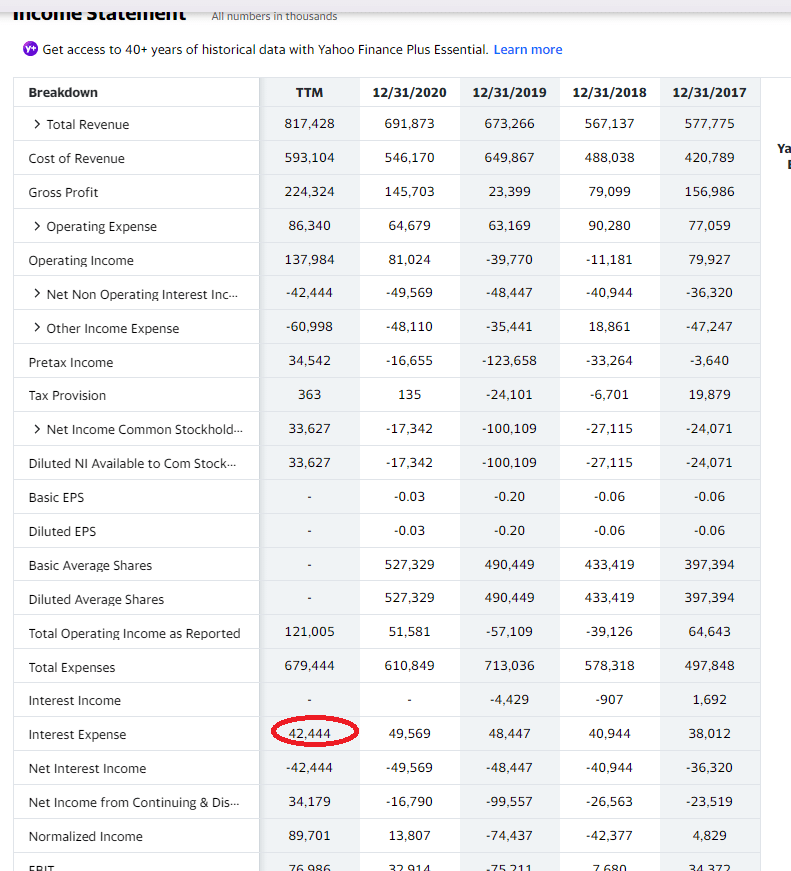Expand the Operating Expense breakdown
This screenshot has height=871, width=791.
coord(37,227)
